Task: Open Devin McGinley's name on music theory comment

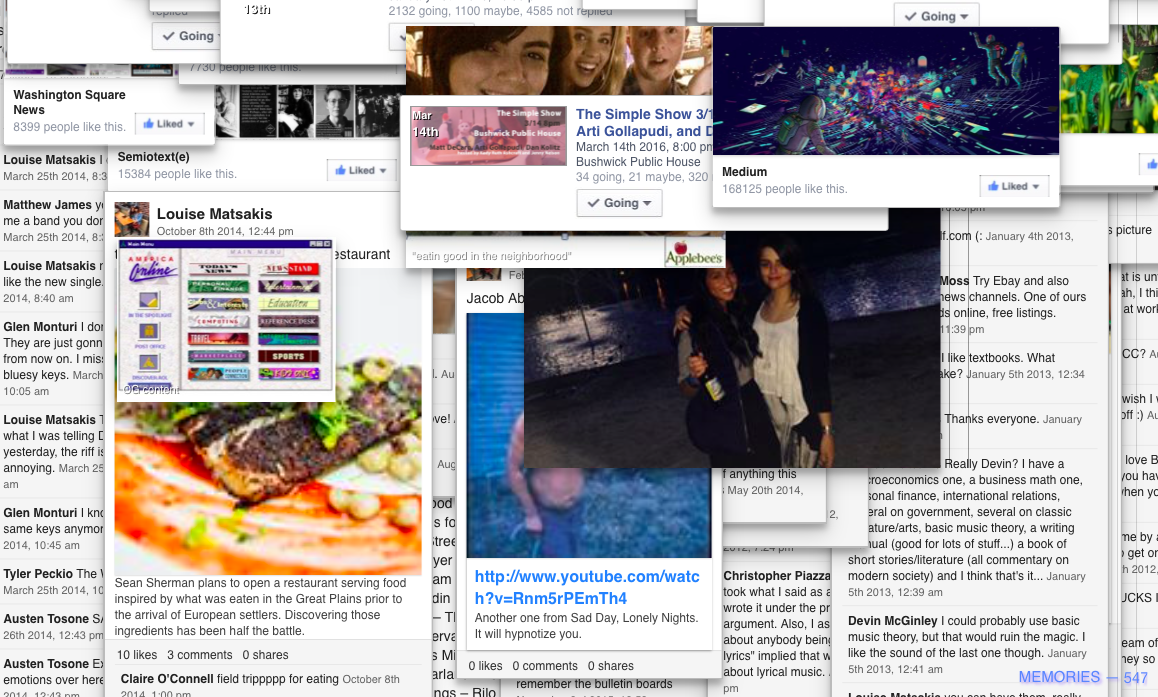Action: [x=892, y=621]
